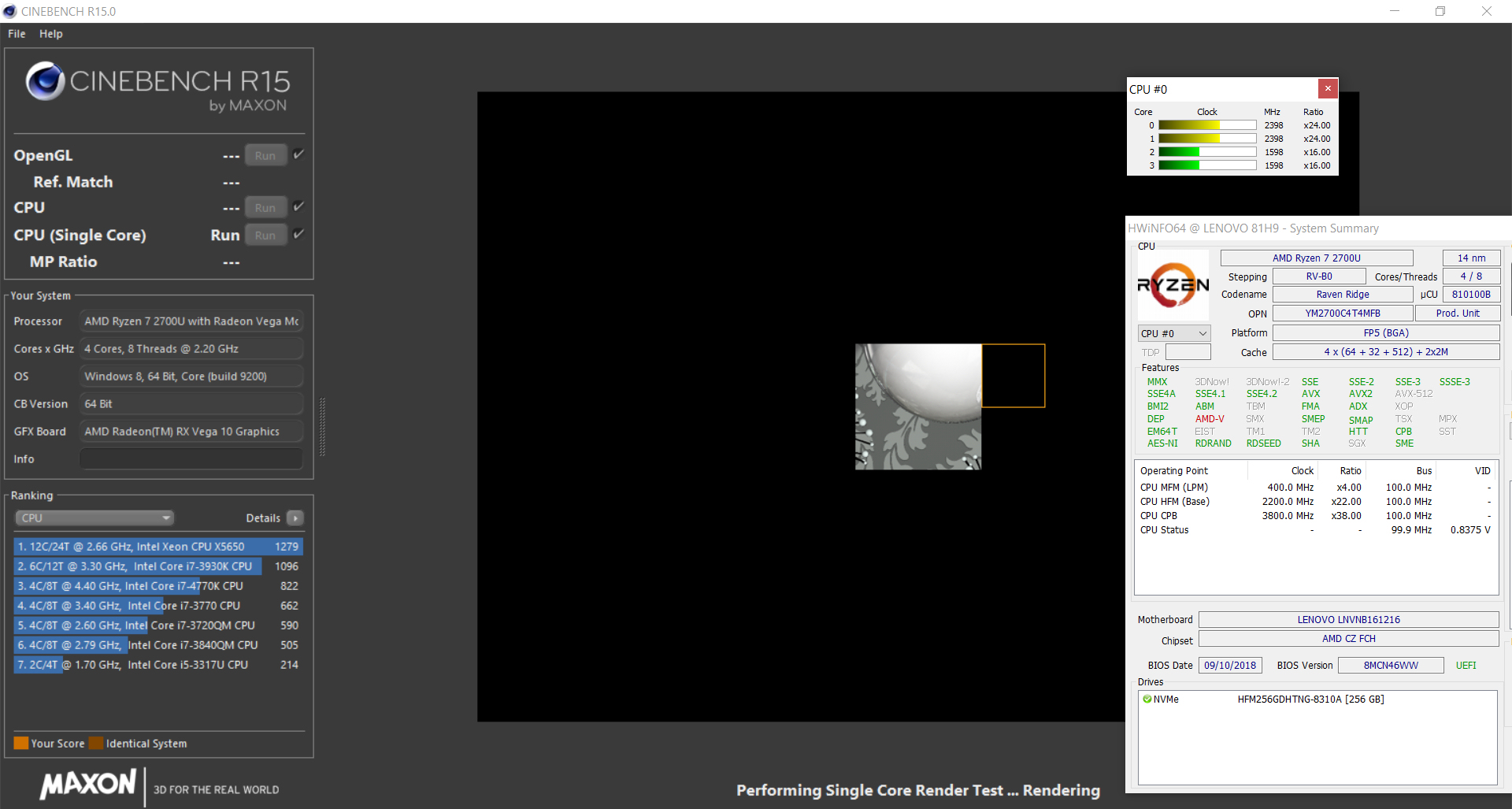Select the HFM256GDHTNG-8310A drive entry
Screen dimensions: 1512x809
(x=1310, y=699)
